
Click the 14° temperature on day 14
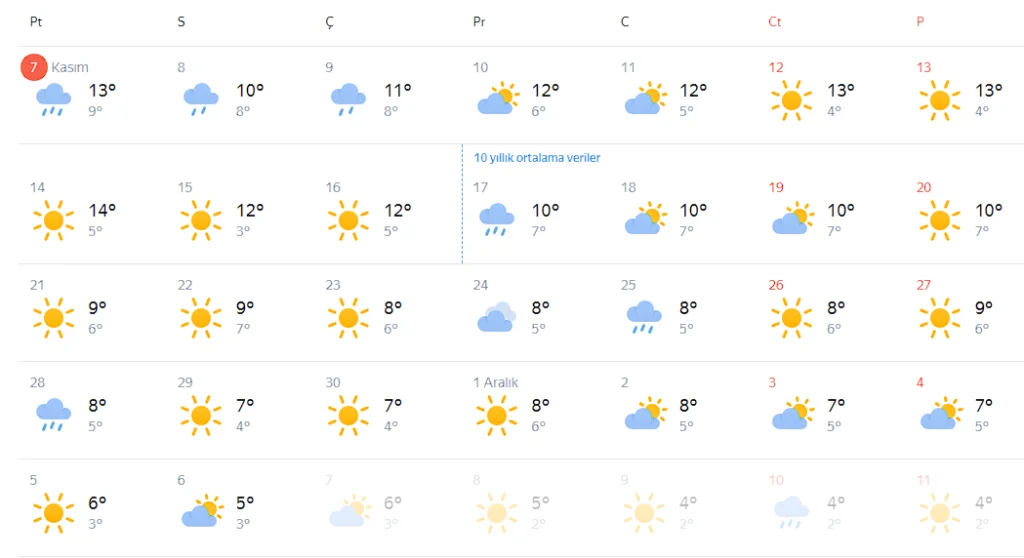[x=102, y=210]
